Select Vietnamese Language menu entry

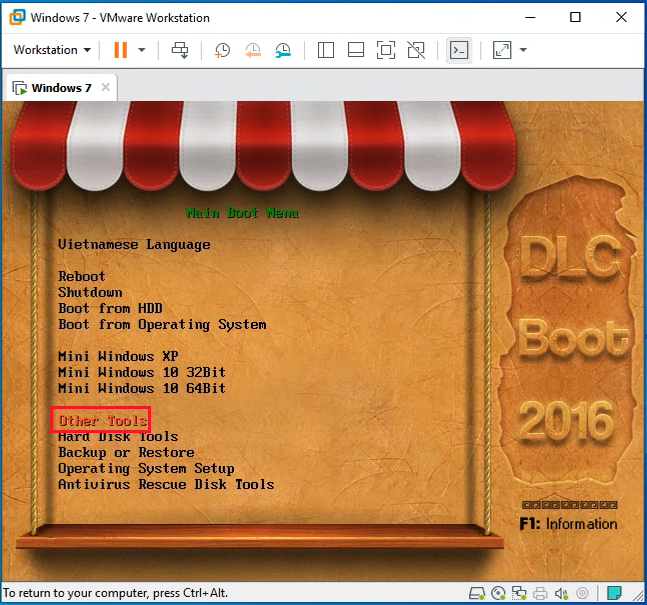[x=134, y=244]
